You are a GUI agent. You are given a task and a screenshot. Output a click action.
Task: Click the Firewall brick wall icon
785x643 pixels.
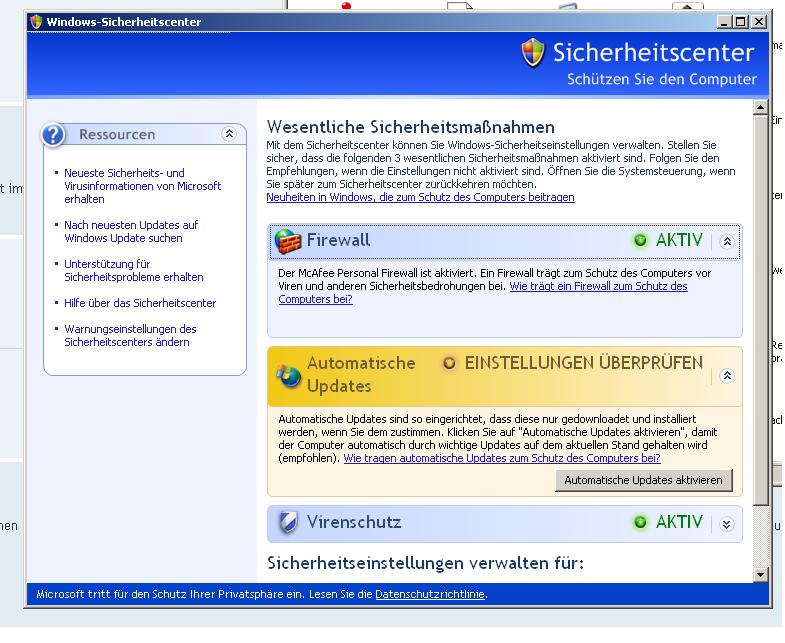coord(288,241)
